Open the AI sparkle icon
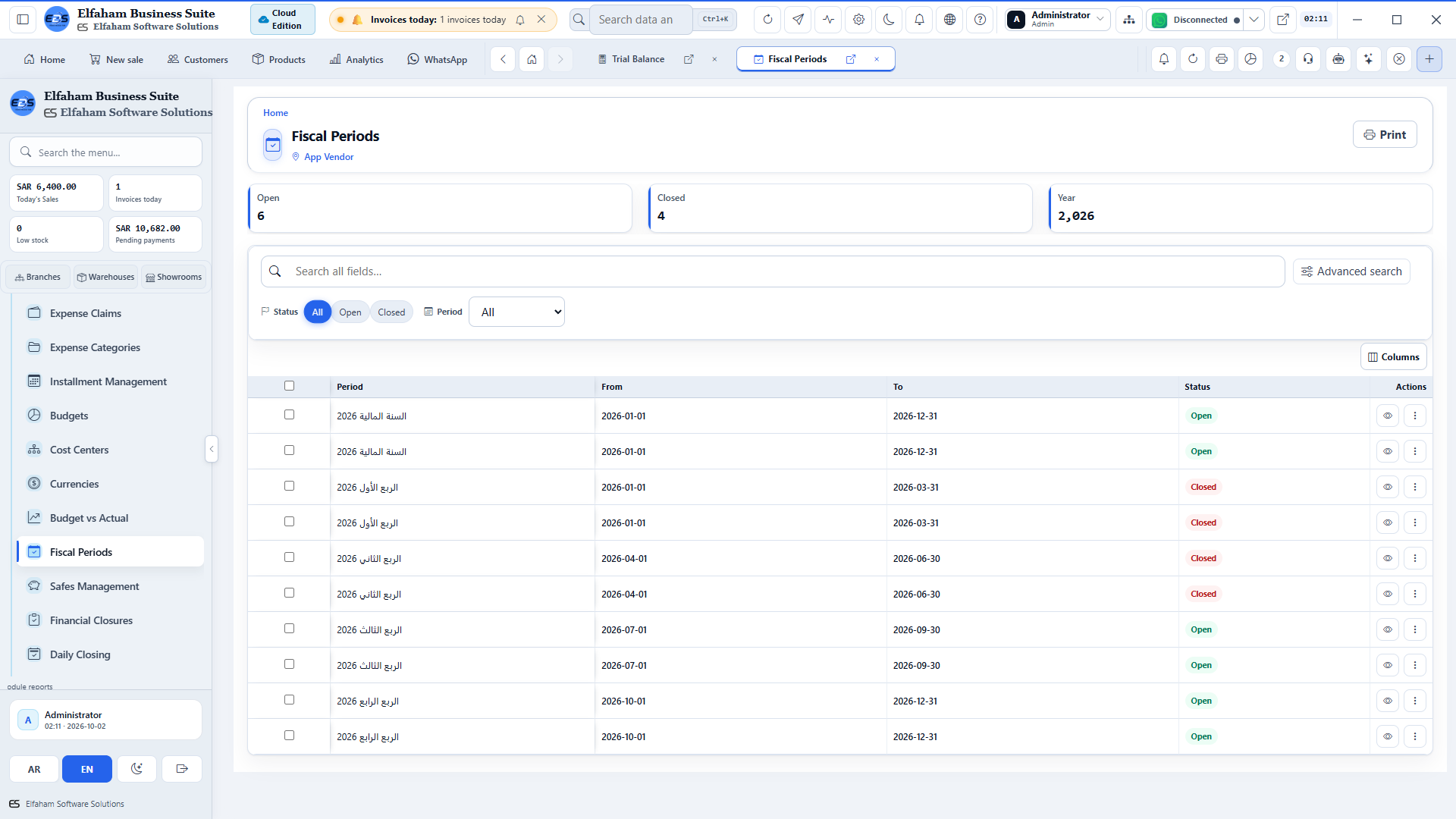The image size is (1456, 819). 1368,59
